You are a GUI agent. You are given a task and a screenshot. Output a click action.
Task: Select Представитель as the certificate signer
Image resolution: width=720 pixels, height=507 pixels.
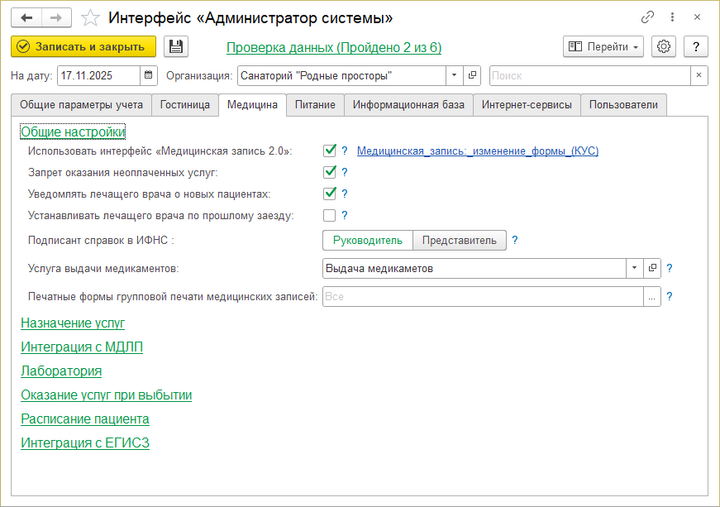(x=460, y=240)
